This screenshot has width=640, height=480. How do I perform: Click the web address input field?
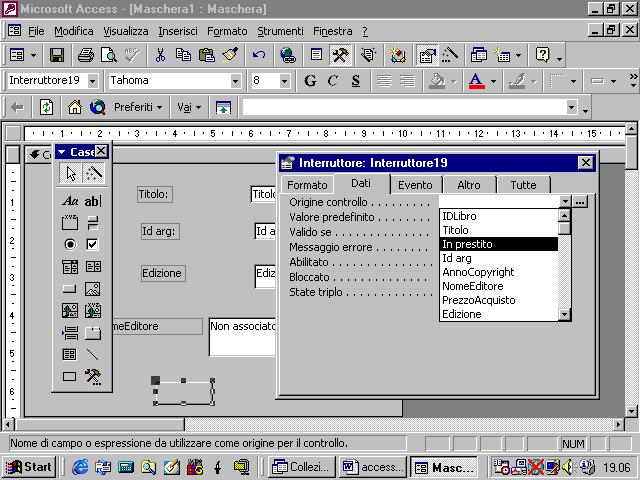click(x=405, y=107)
